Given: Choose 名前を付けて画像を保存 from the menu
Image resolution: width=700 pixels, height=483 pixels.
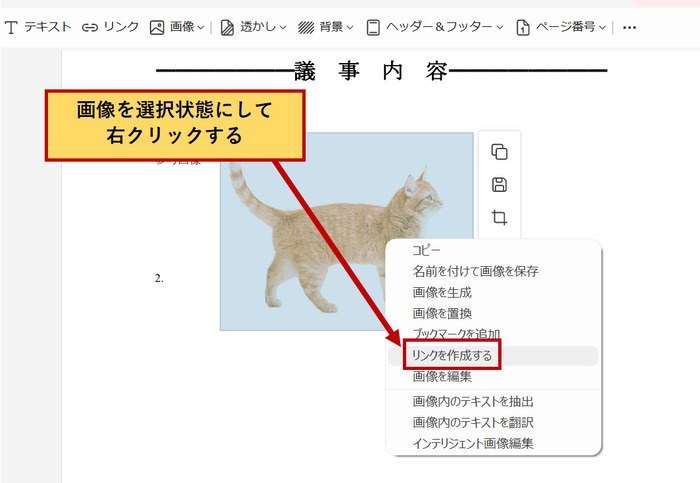Looking at the screenshot, I should point(493,271).
